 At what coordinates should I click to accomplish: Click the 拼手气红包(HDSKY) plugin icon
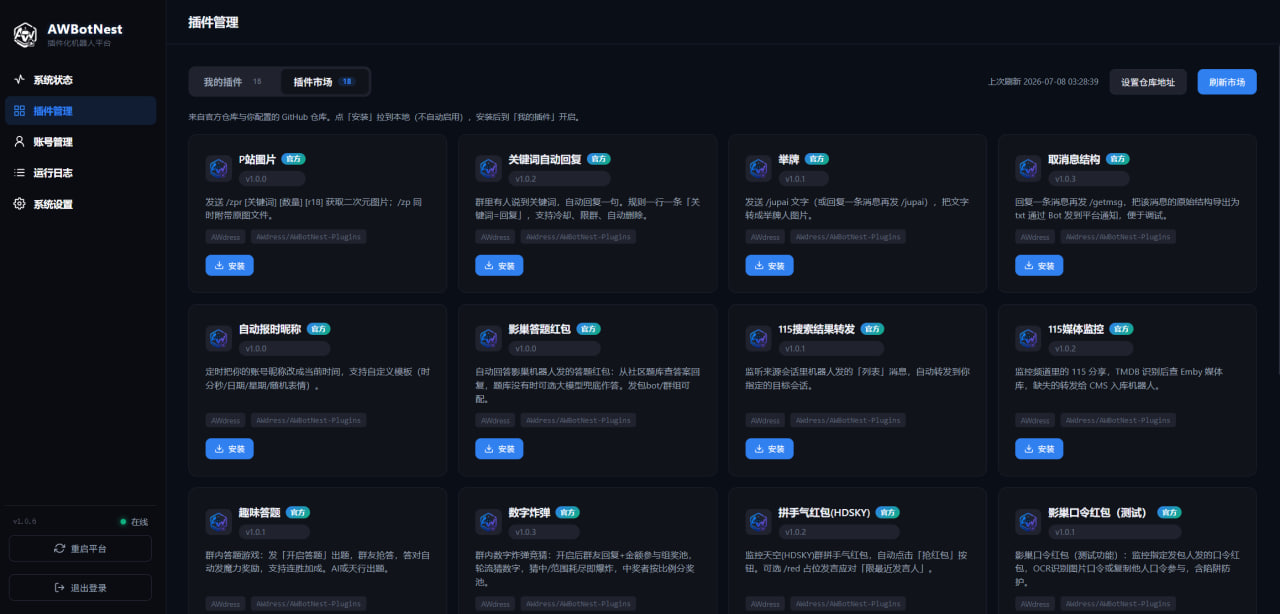click(758, 521)
